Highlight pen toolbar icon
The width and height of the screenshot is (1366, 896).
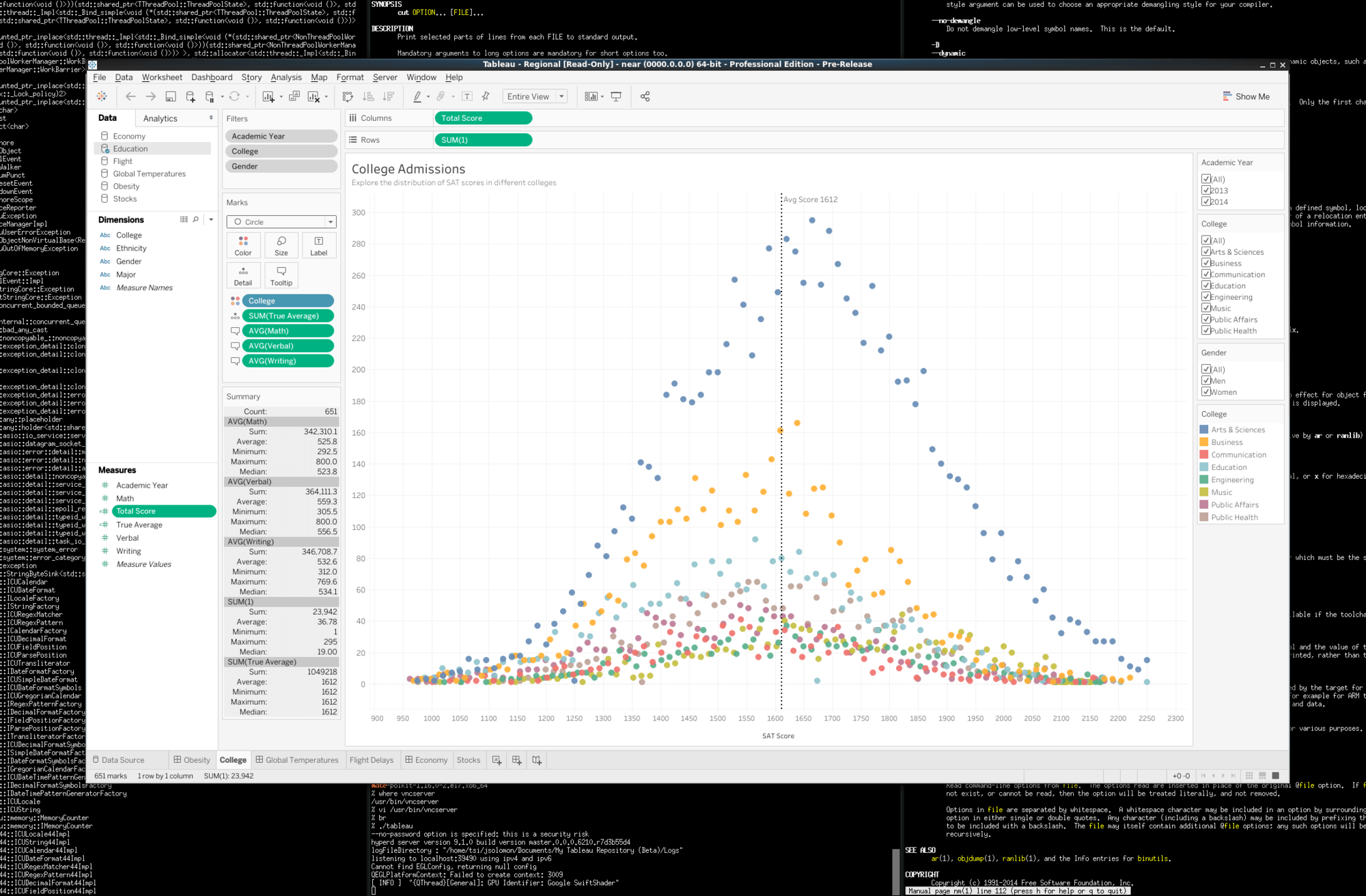[417, 96]
